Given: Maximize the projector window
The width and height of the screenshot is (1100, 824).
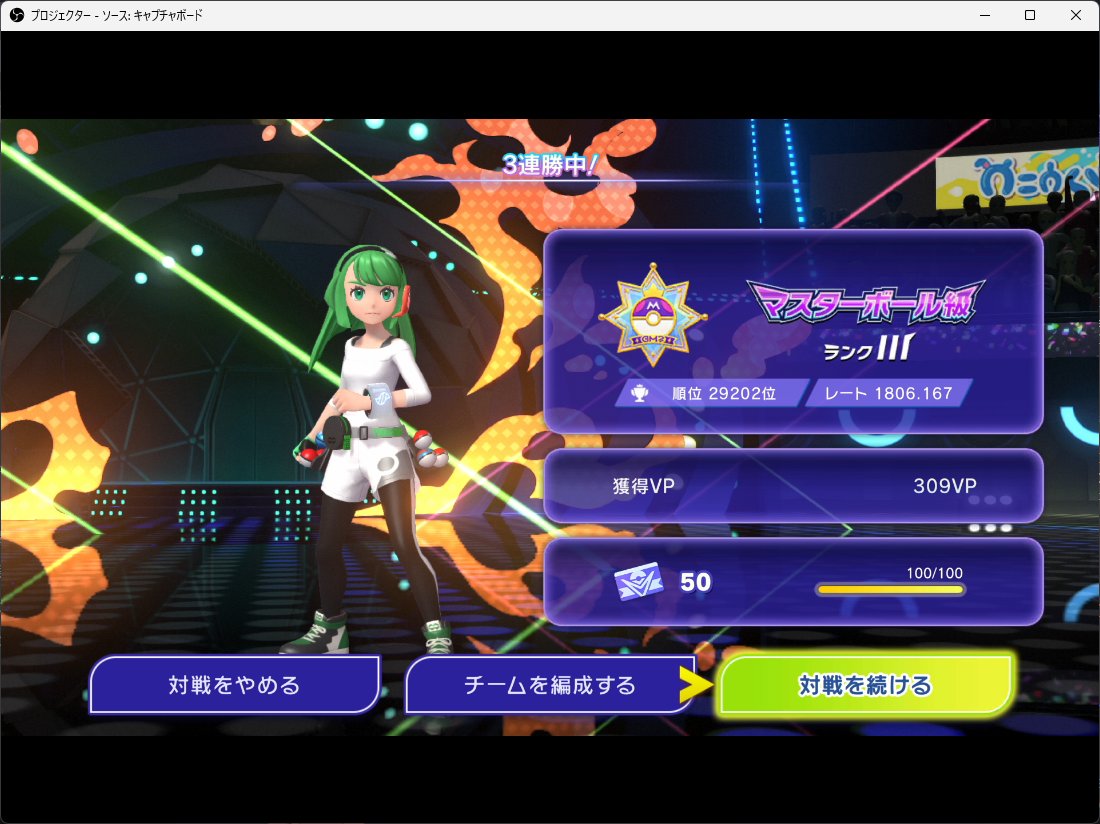Looking at the screenshot, I should click(1030, 15).
